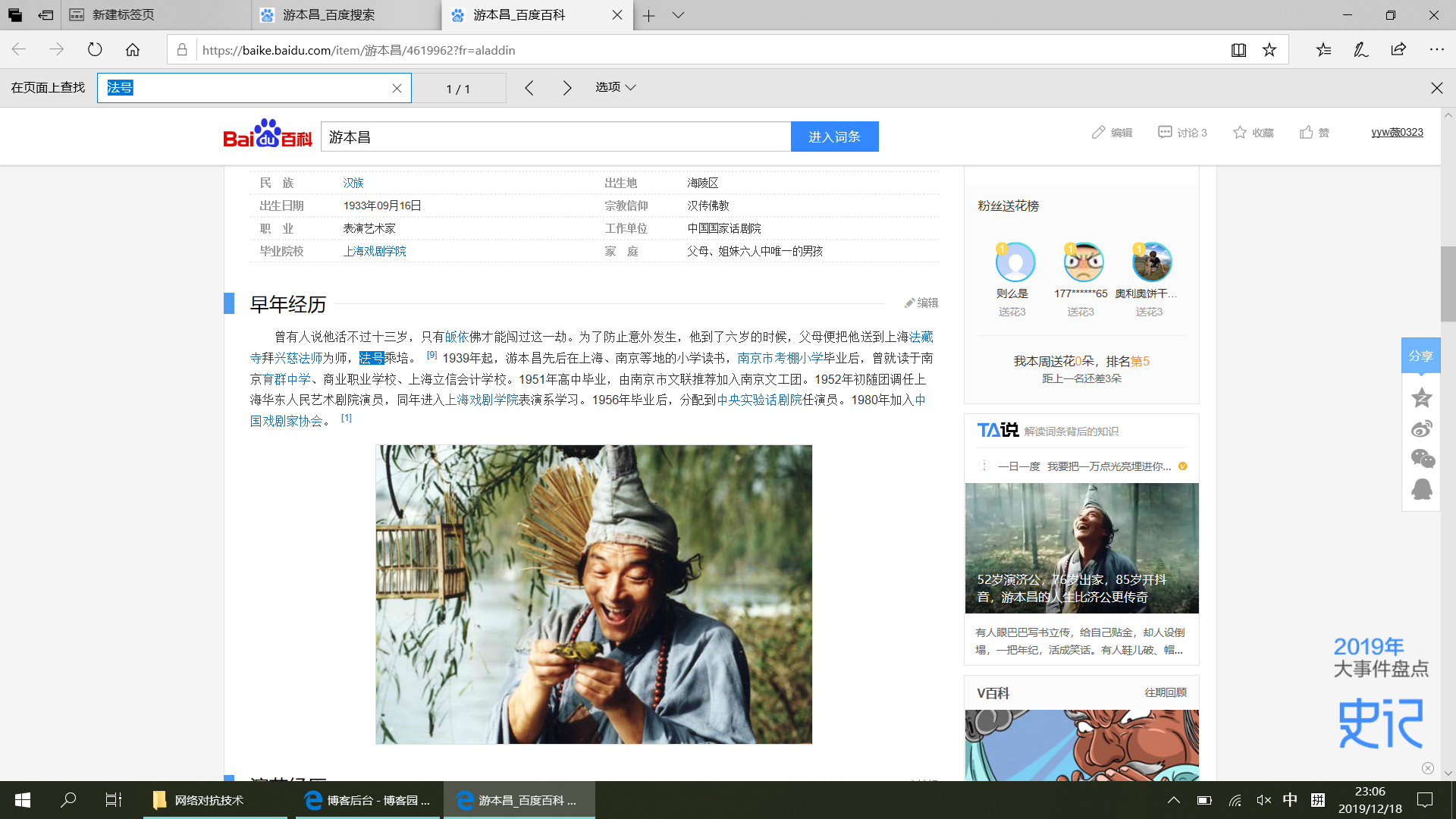The height and width of the screenshot is (819, 1456).
Task: Toggle the 赞 thumbs-up like
Action: 1314,133
